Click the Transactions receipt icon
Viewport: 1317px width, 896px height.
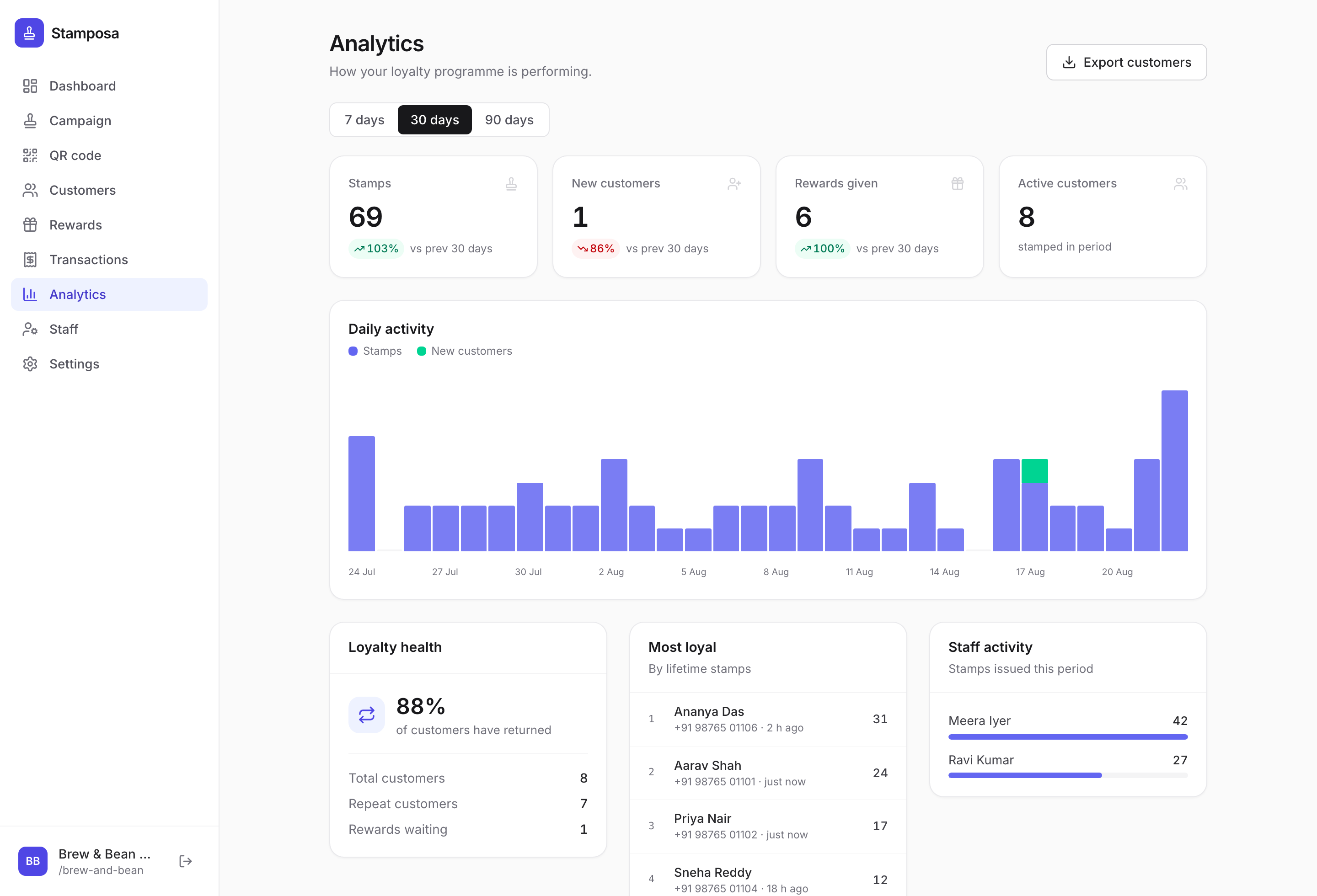click(x=30, y=259)
